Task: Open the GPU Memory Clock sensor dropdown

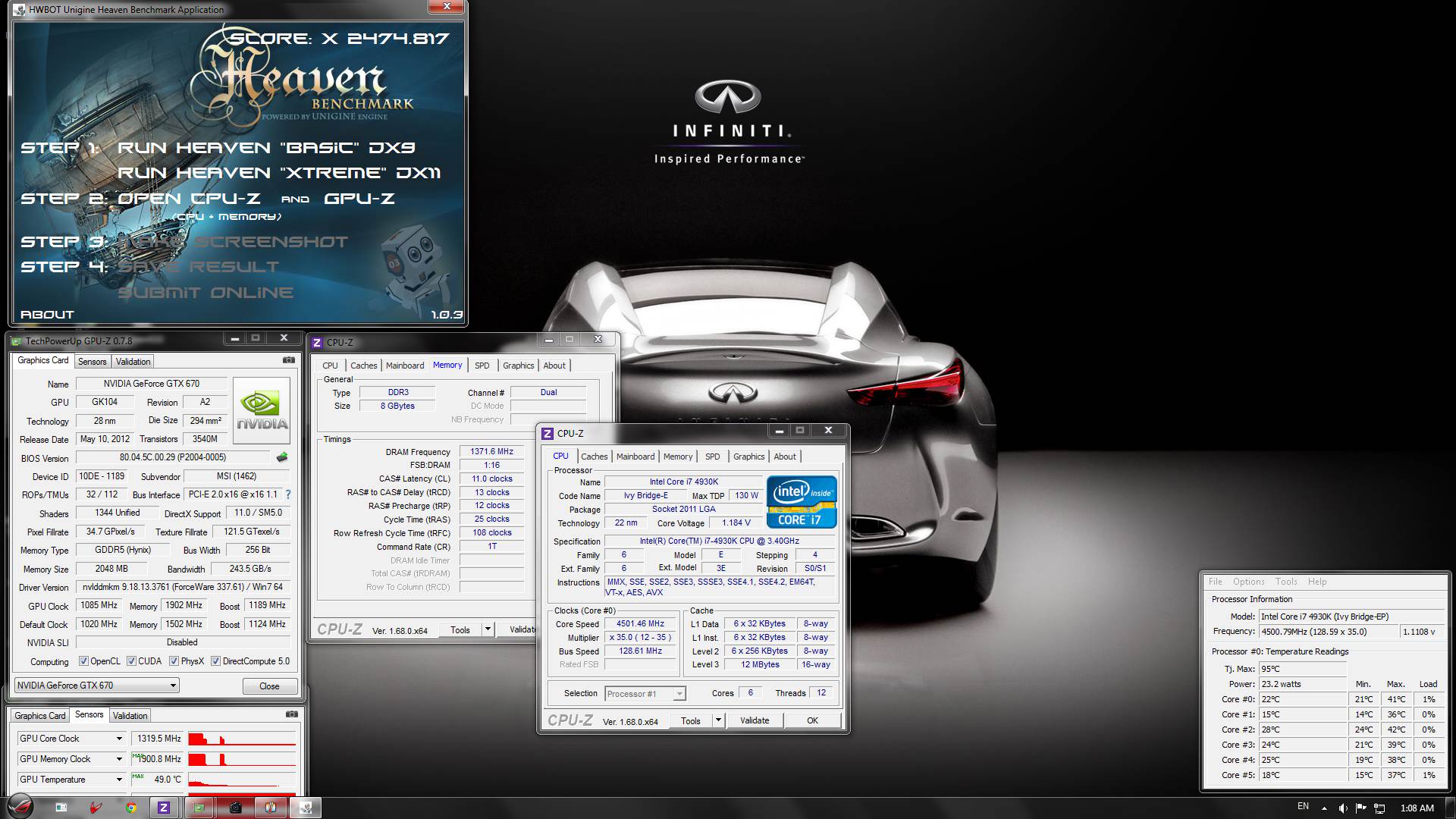Action: (x=119, y=759)
